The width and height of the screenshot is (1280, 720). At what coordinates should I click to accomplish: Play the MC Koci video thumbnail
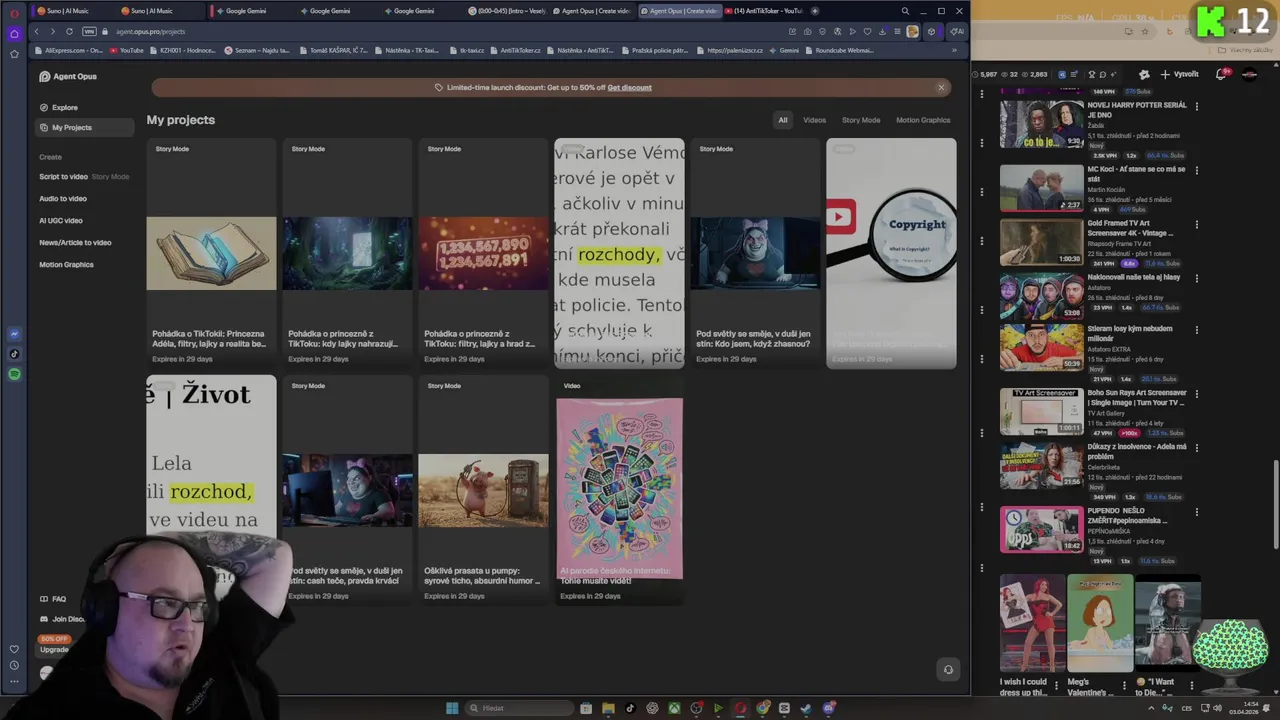coord(1041,187)
